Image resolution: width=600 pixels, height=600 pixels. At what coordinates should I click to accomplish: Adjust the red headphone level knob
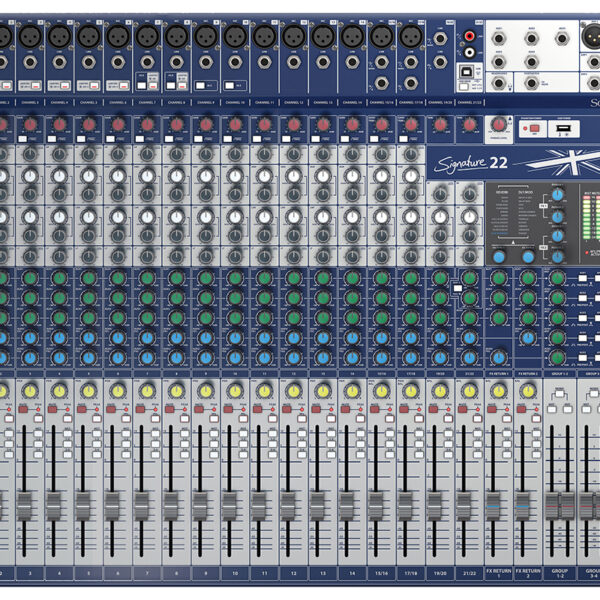click(498, 124)
